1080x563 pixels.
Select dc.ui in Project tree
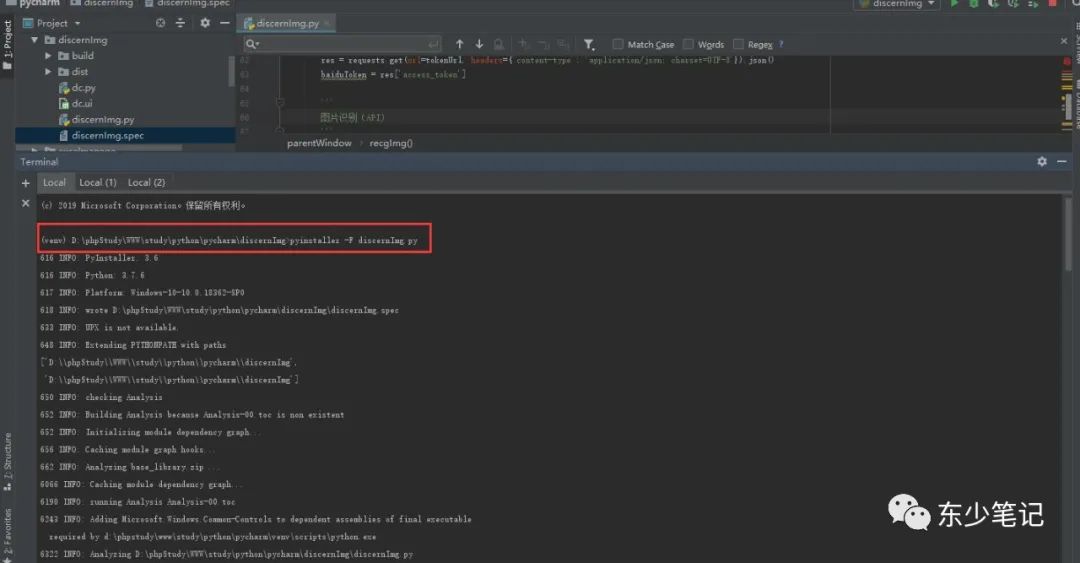81,104
